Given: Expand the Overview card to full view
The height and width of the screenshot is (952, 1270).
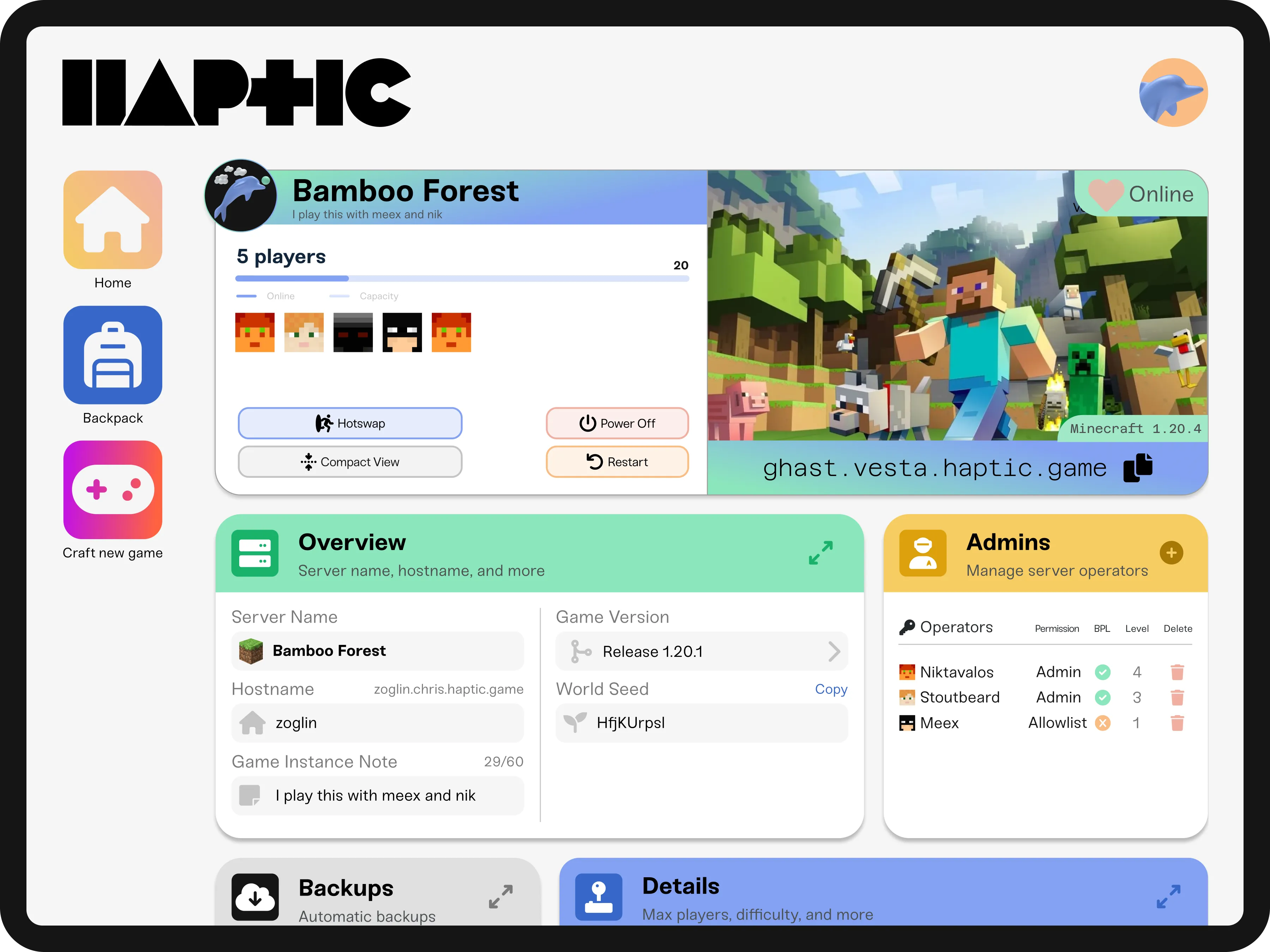Looking at the screenshot, I should (x=821, y=553).
